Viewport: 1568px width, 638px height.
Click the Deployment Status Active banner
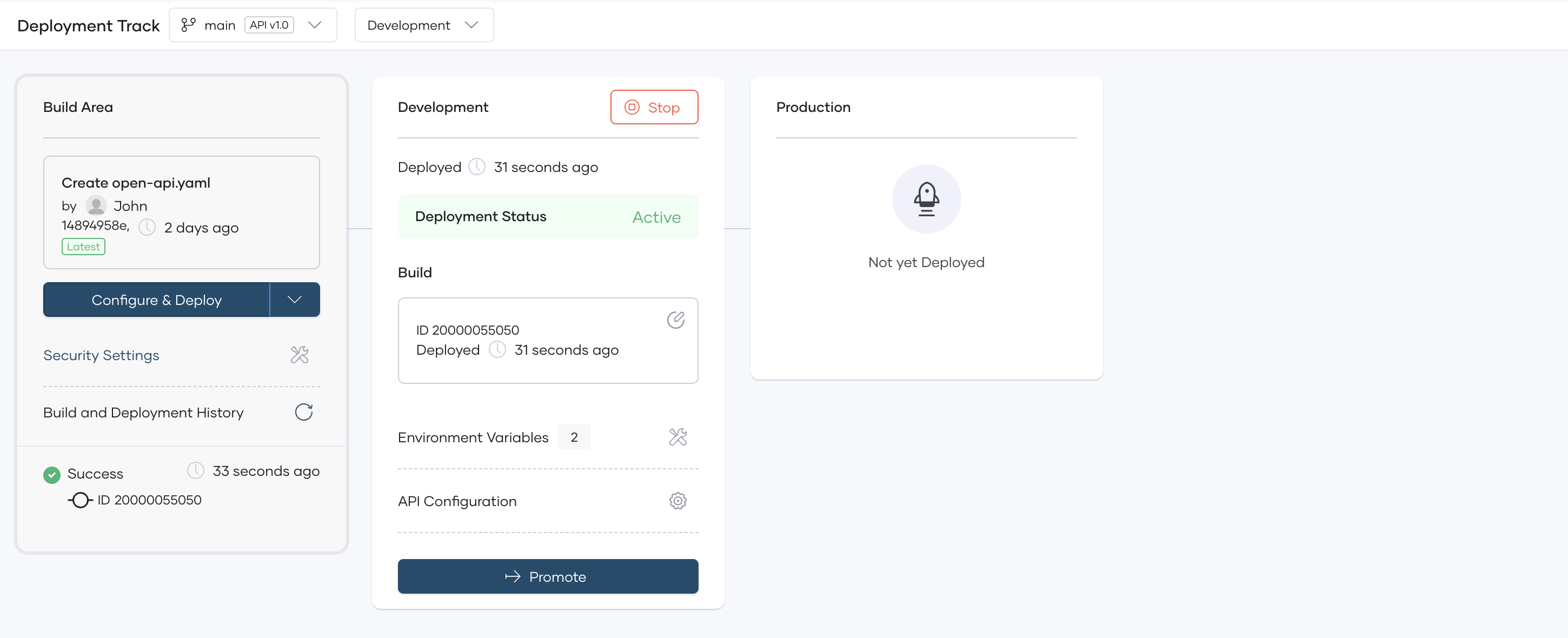pos(547,217)
